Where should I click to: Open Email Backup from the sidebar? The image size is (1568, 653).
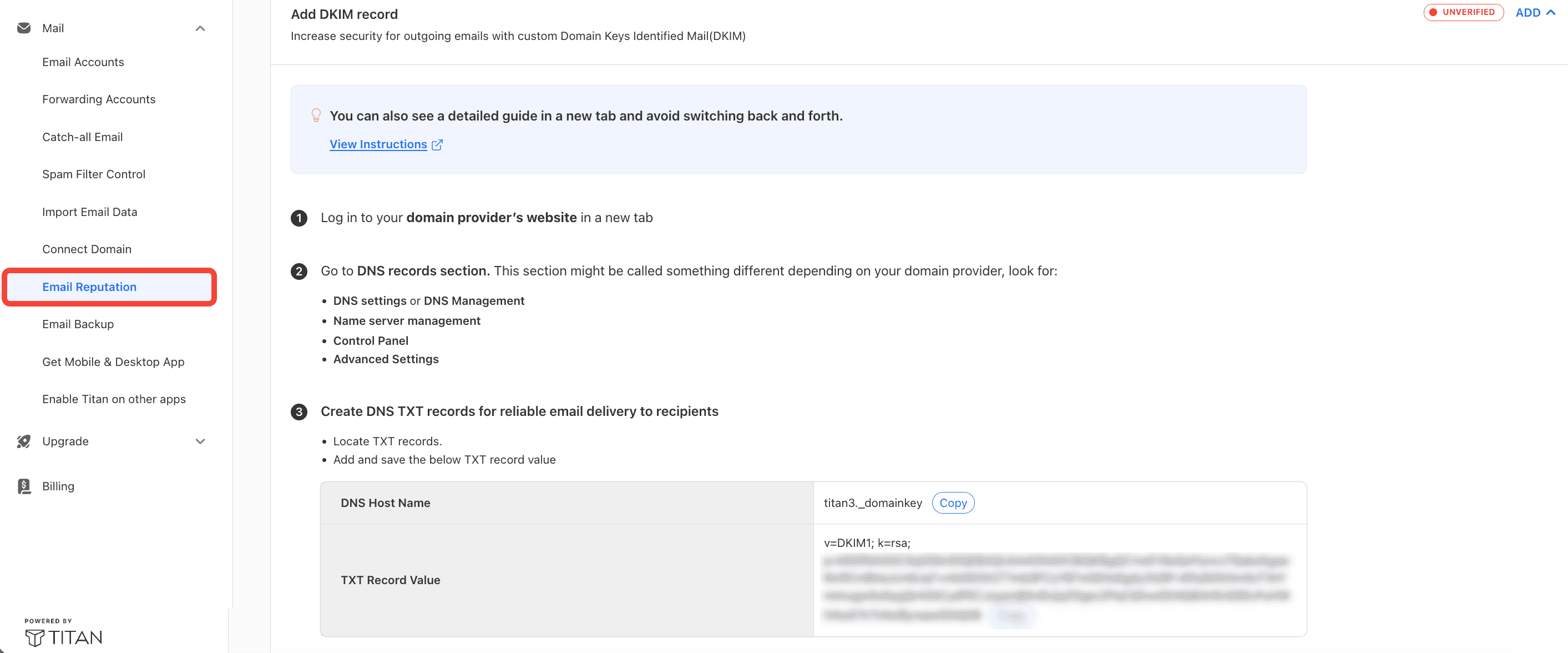78,324
